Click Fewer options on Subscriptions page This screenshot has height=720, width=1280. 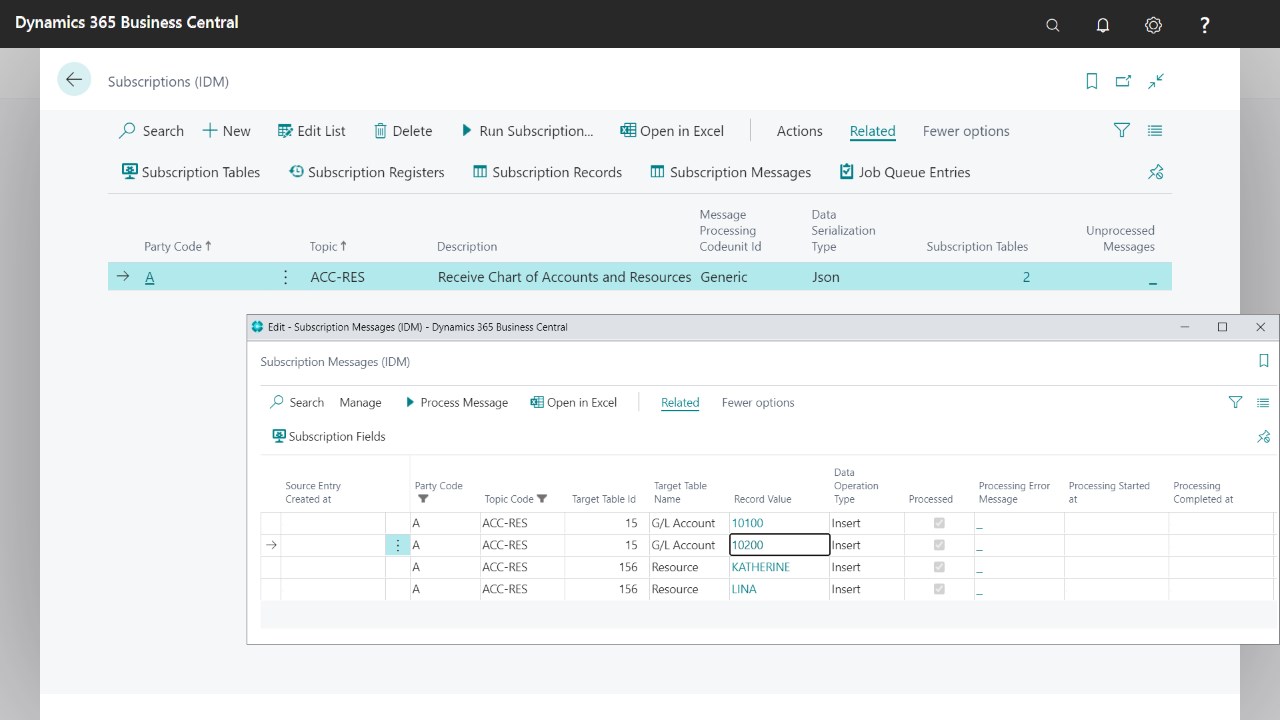[x=966, y=131]
